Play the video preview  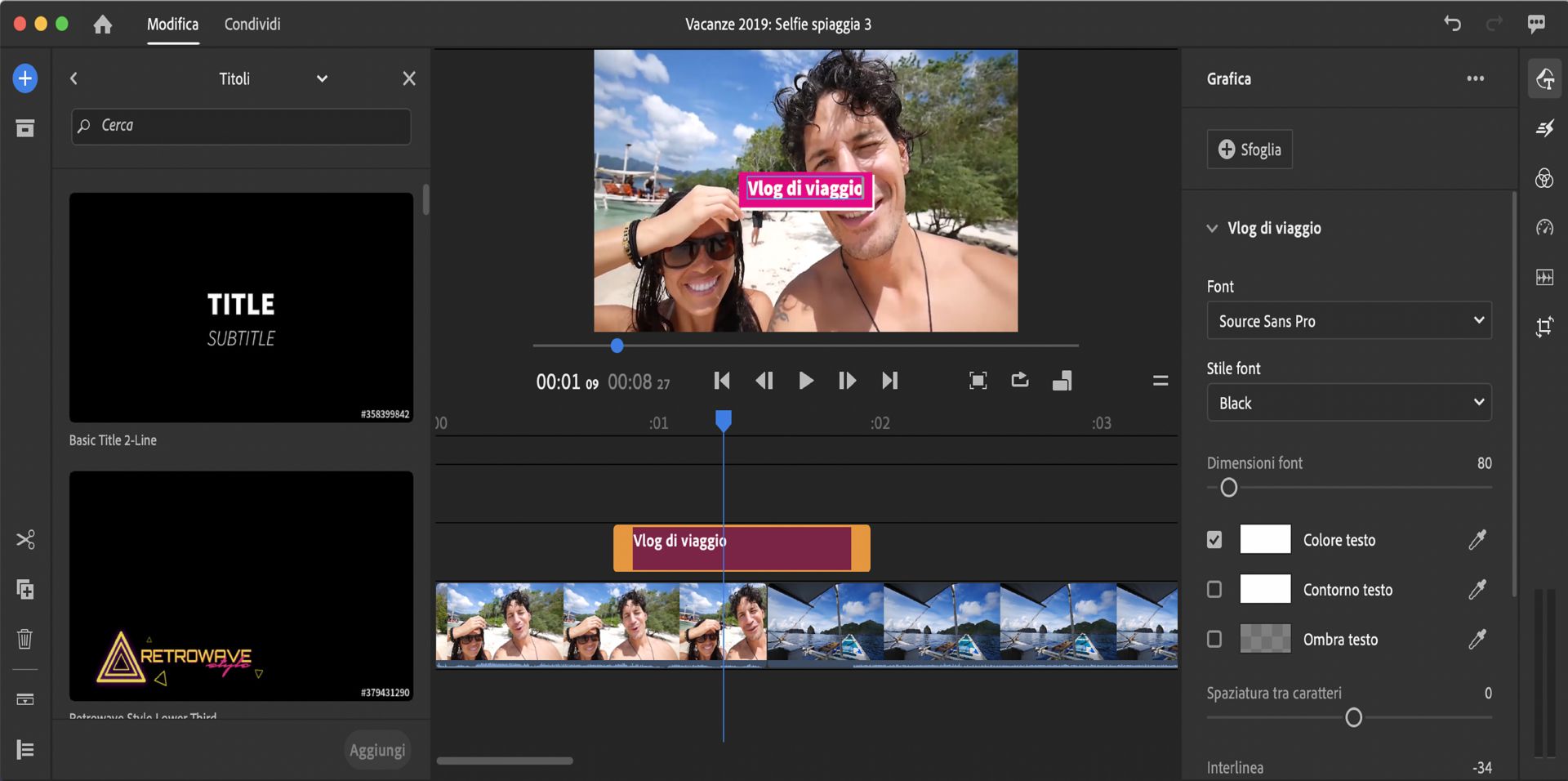(805, 381)
